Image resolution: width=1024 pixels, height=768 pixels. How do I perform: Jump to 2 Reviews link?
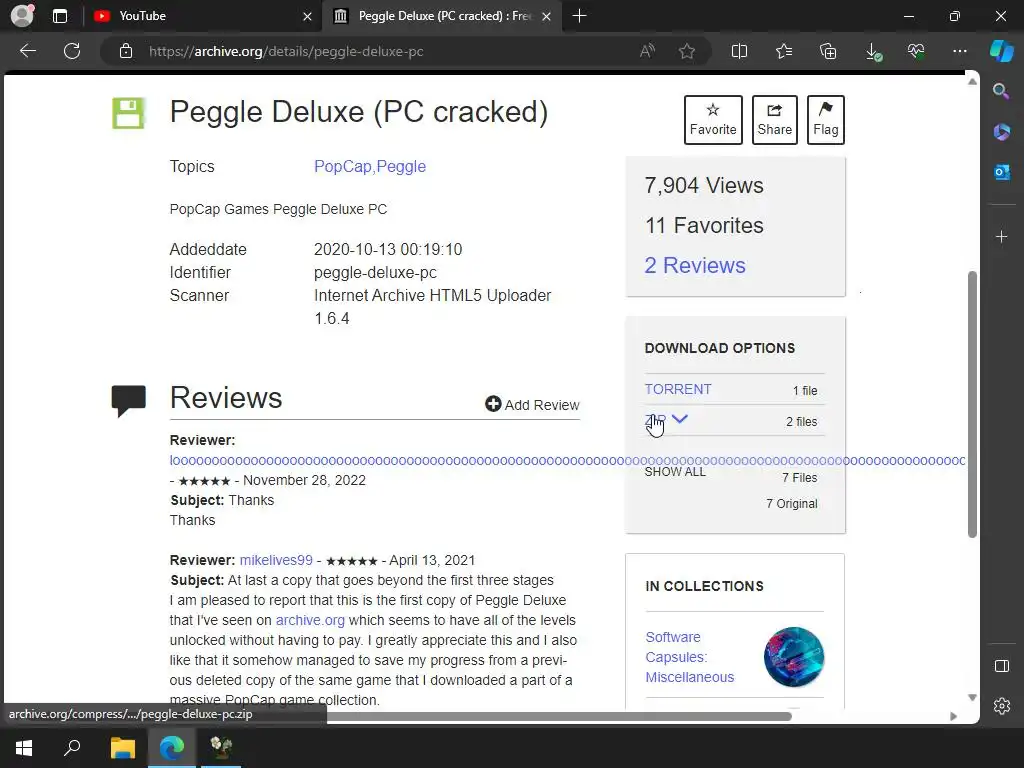(695, 265)
